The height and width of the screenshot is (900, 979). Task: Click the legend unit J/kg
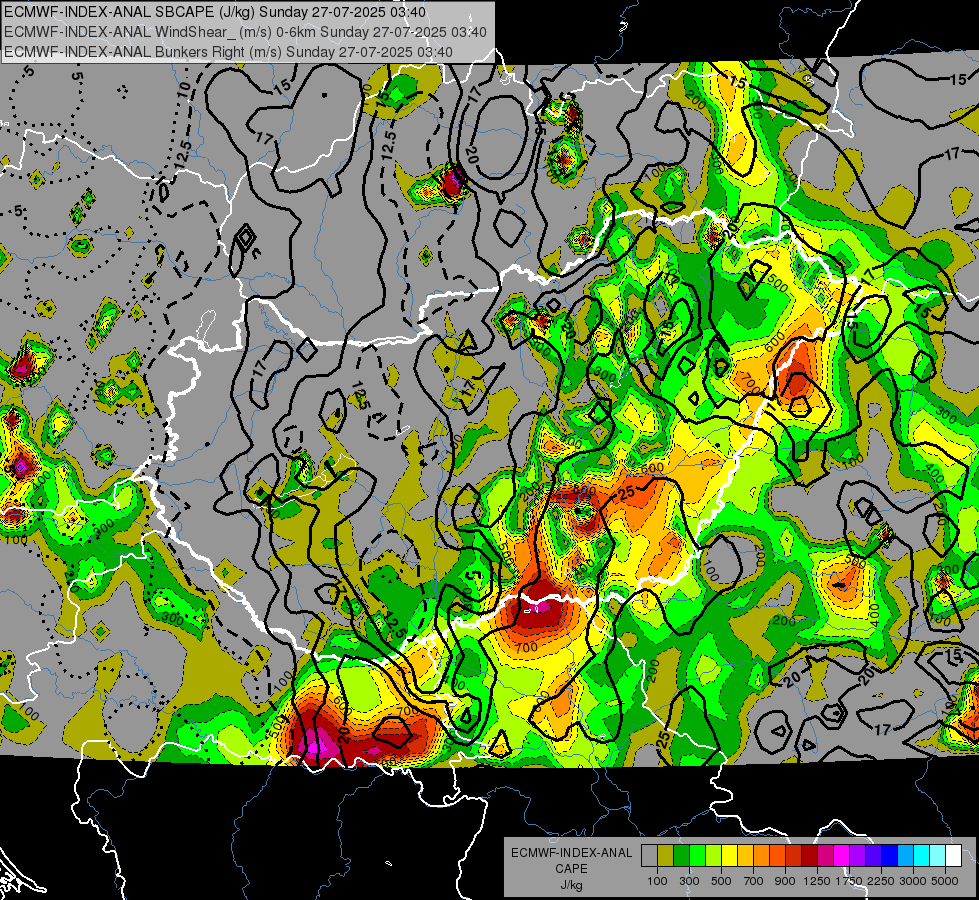coord(571,885)
